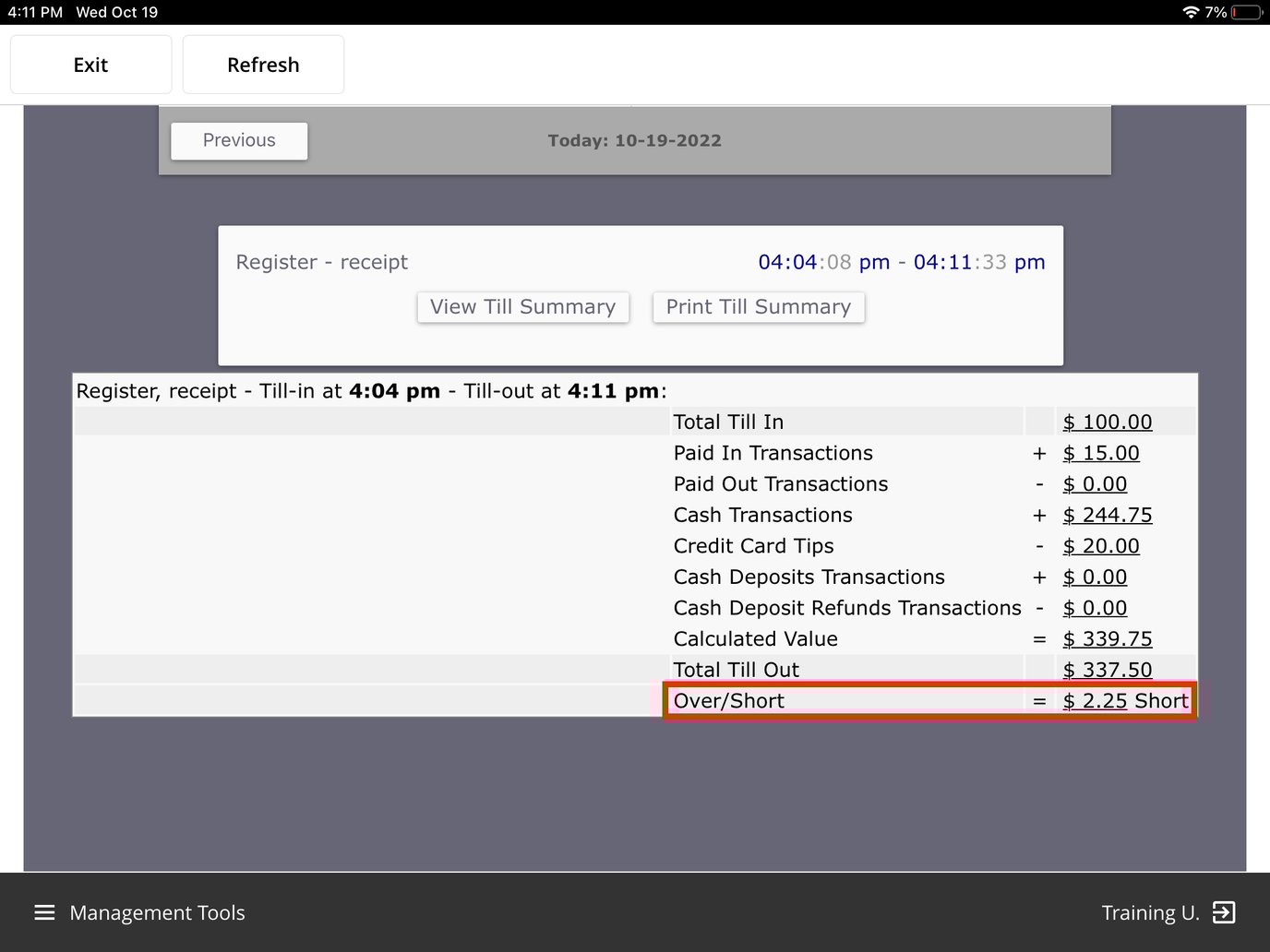1270x952 pixels.
Task: Select the Today: 10-19-2022 date header bar
Action: tap(634, 140)
